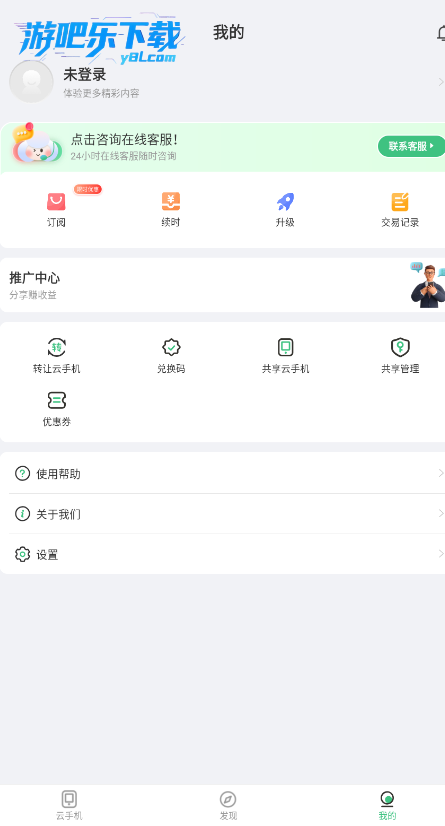Screen dimensions: 445x826
Task: Expand the 关于我们 row chevron
Action: tap(441, 513)
